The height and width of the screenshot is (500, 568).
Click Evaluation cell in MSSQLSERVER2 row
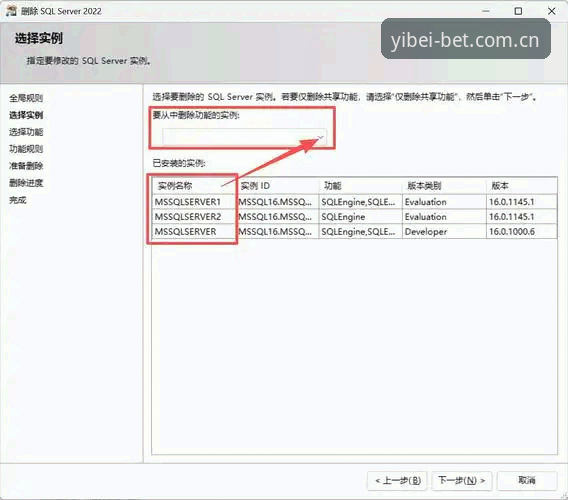coord(444,217)
